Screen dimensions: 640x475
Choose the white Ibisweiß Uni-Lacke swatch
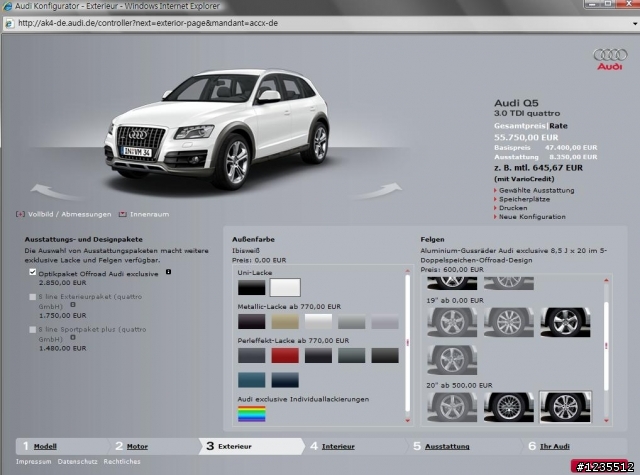click(x=285, y=288)
